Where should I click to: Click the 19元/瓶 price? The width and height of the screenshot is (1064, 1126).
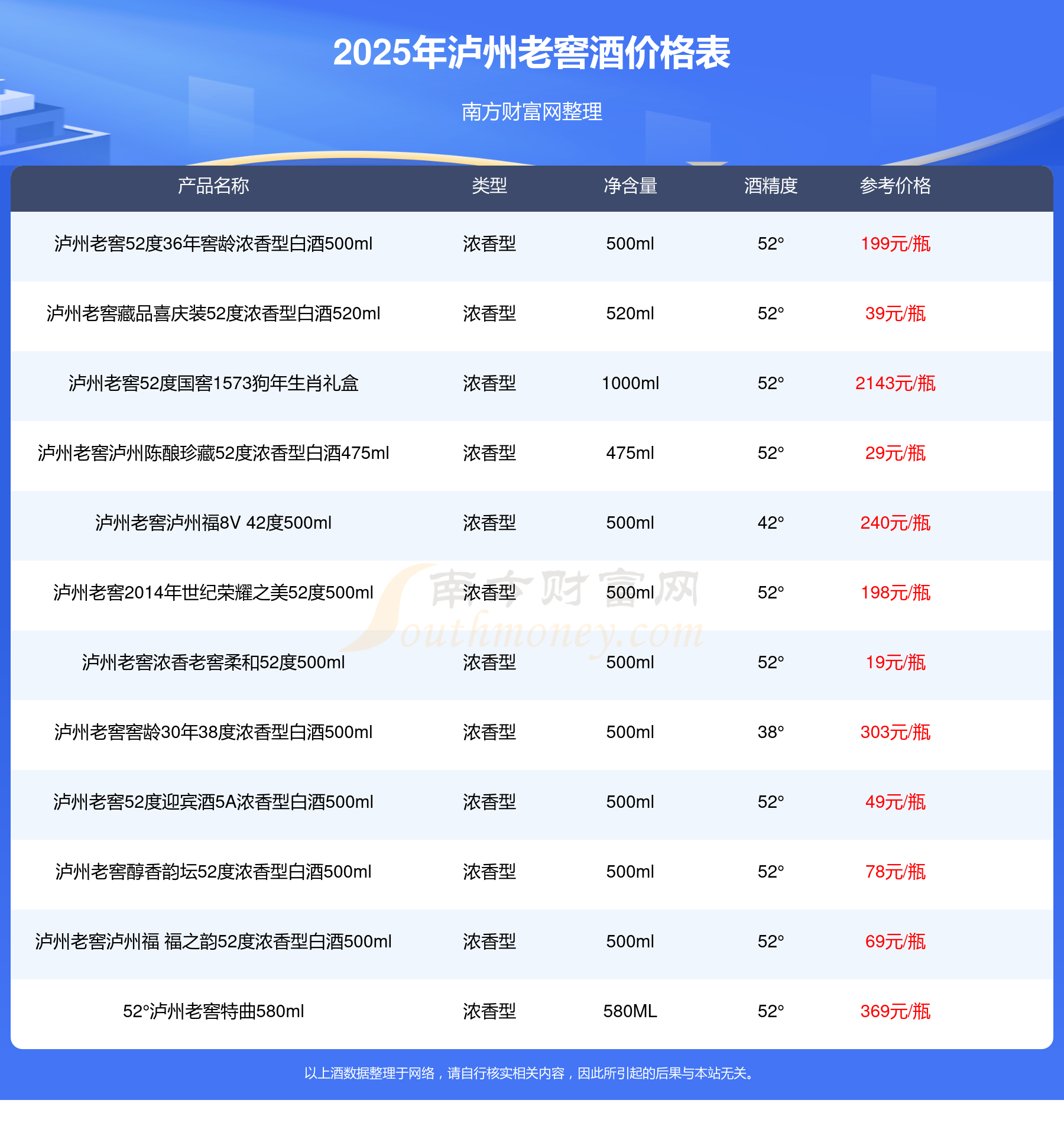(x=896, y=662)
